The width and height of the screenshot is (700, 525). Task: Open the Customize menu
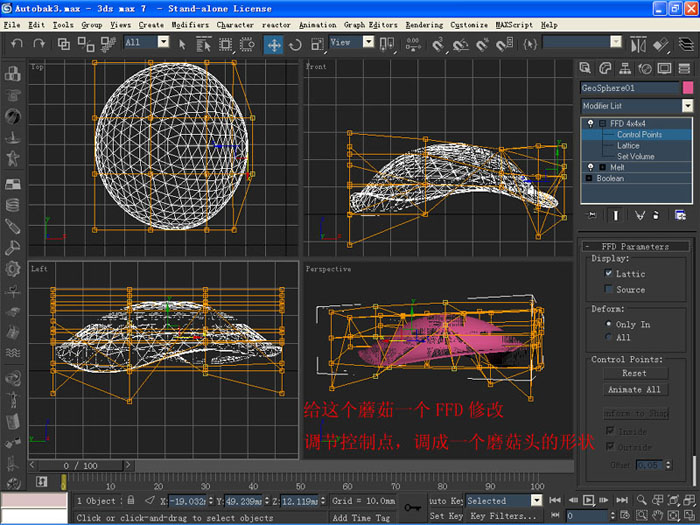[469, 25]
